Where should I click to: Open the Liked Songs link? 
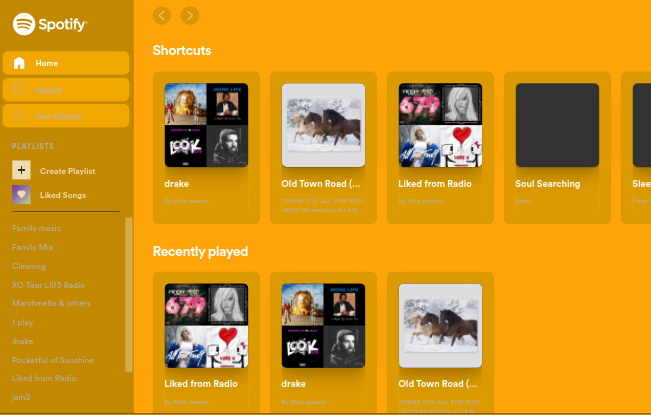[63, 195]
